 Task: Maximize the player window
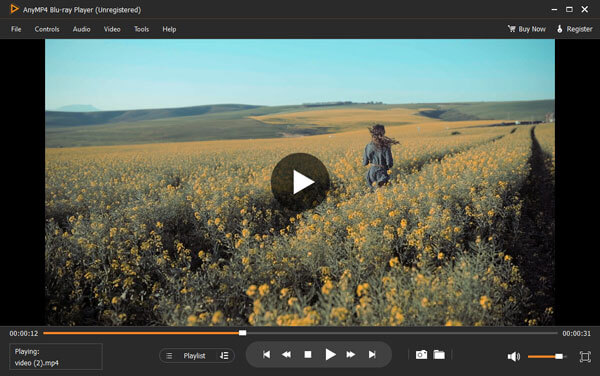(569, 10)
